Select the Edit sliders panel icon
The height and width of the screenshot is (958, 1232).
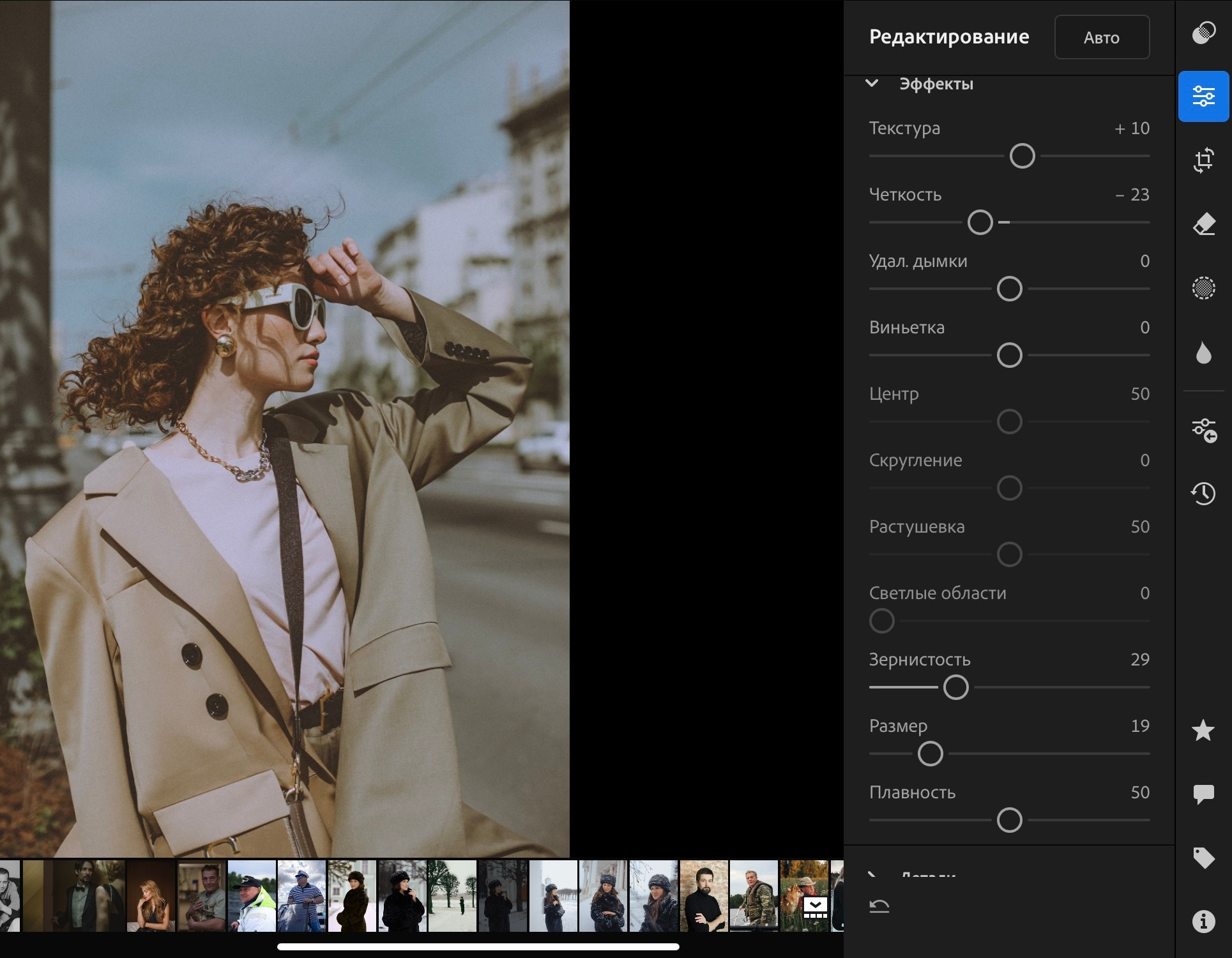(x=1203, y=96)
